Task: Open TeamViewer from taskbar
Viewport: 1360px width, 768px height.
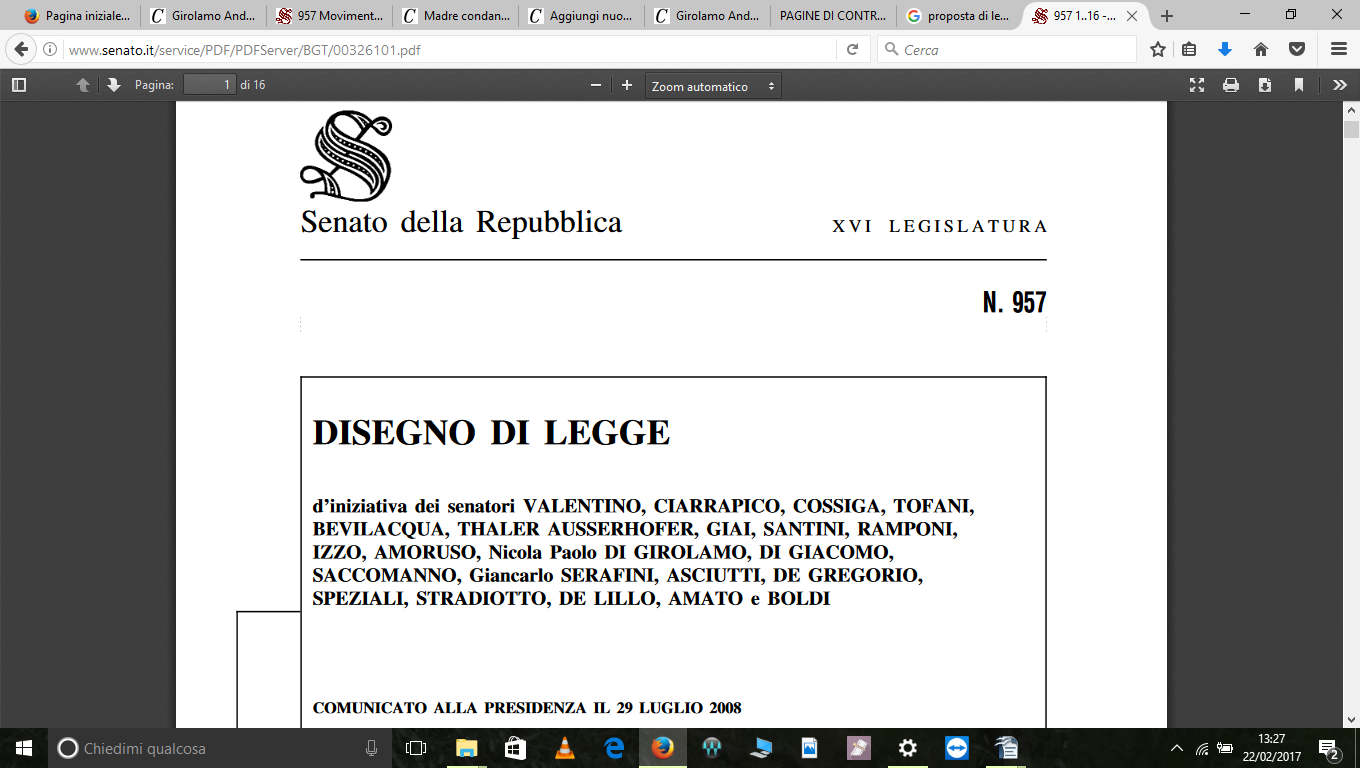Action: (957, 748)
